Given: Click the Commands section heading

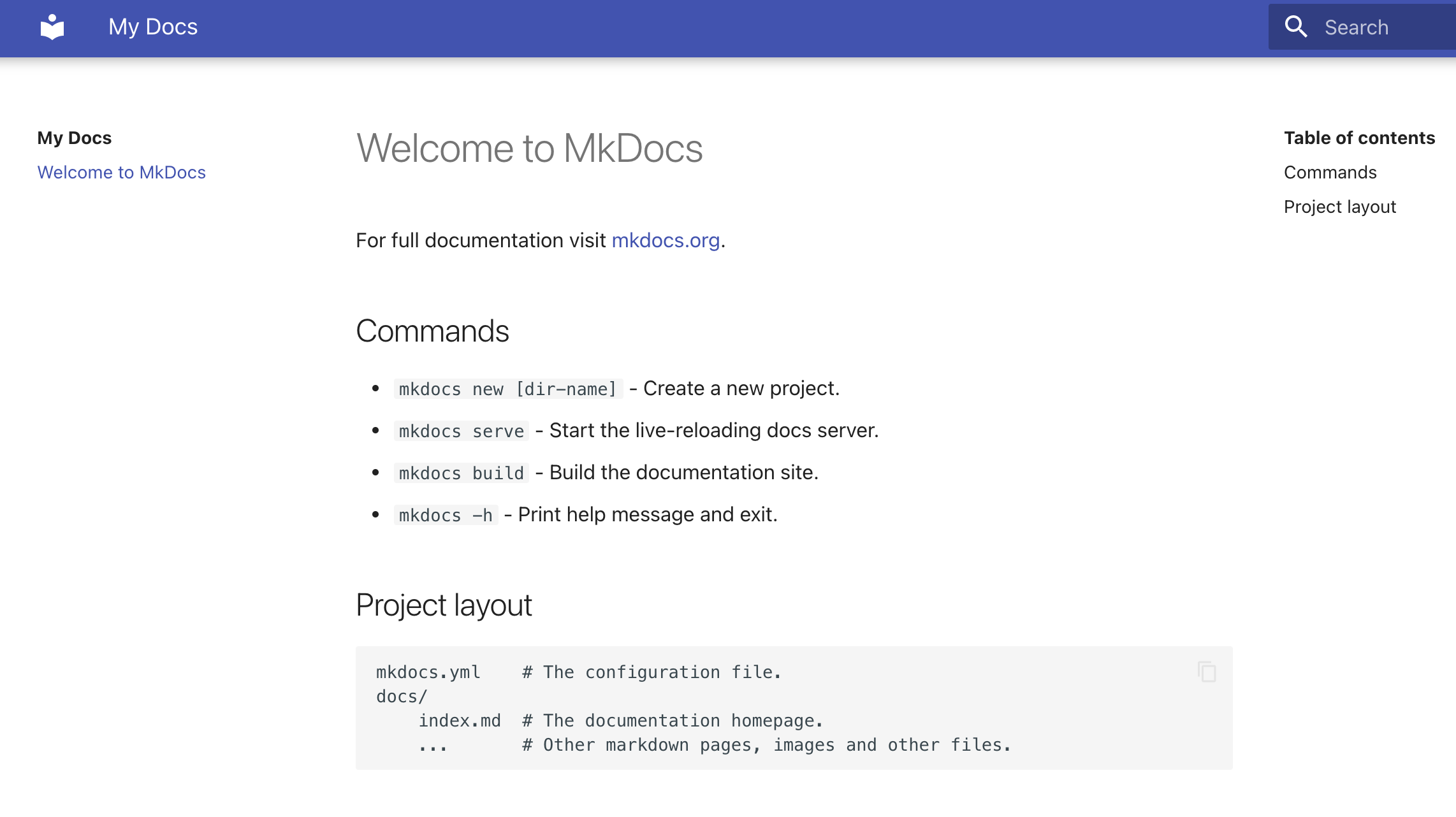Looking at the screenshot, I should (x=432, y=331).
